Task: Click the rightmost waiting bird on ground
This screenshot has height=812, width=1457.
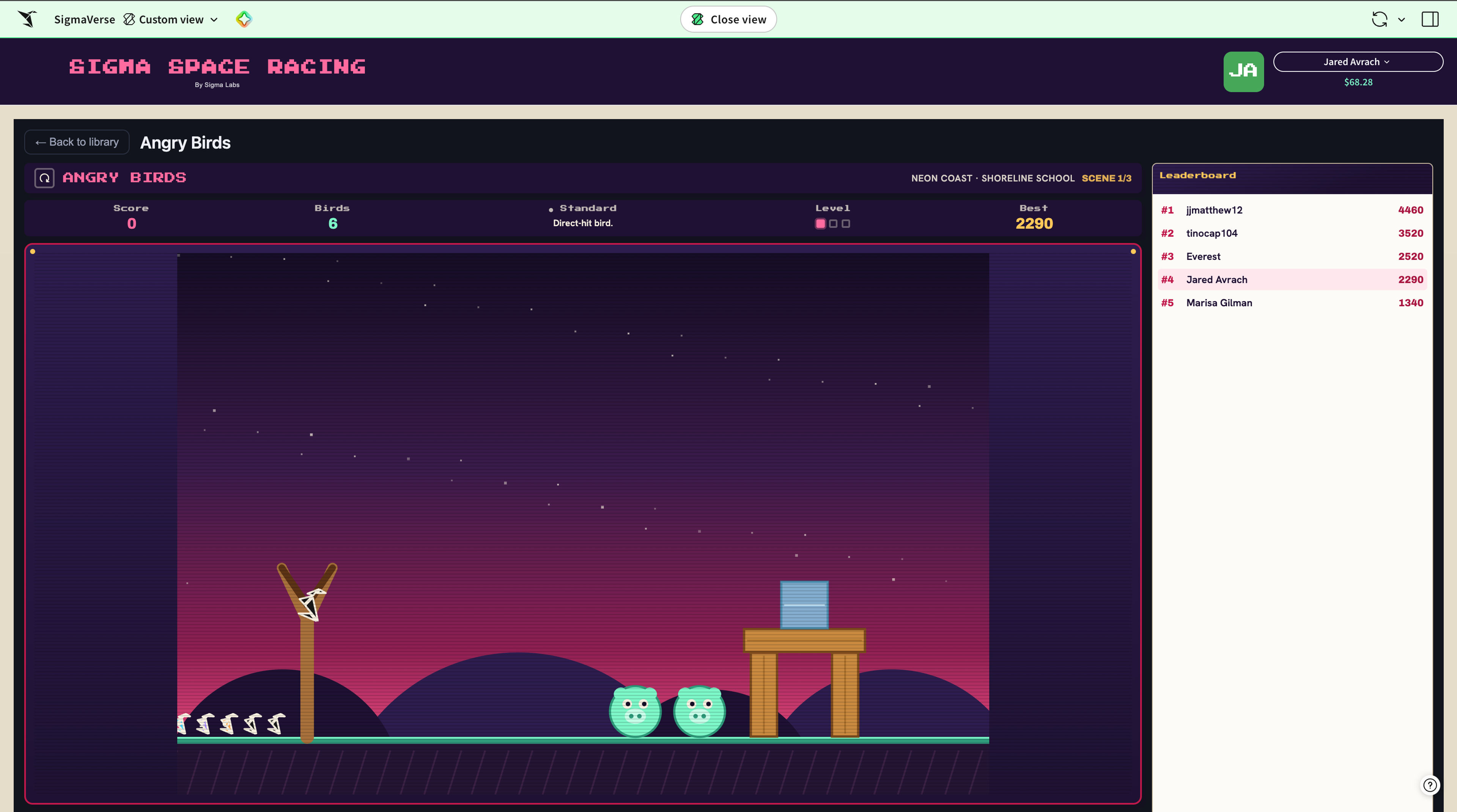Action: pos(276,724)
